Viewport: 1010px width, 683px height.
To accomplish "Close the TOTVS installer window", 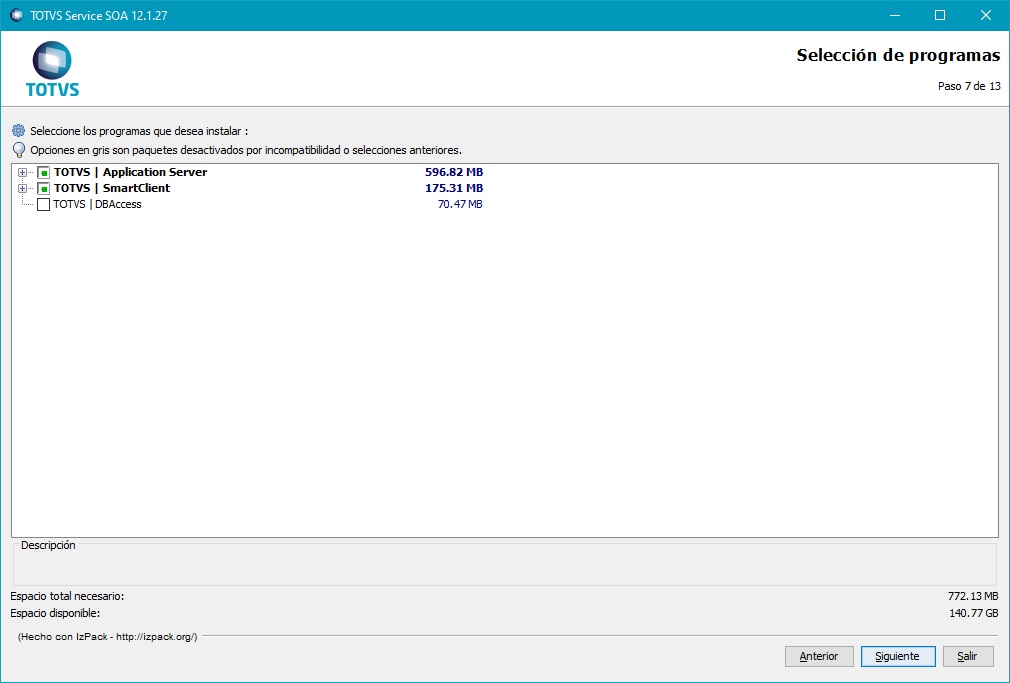I will 986,15.
